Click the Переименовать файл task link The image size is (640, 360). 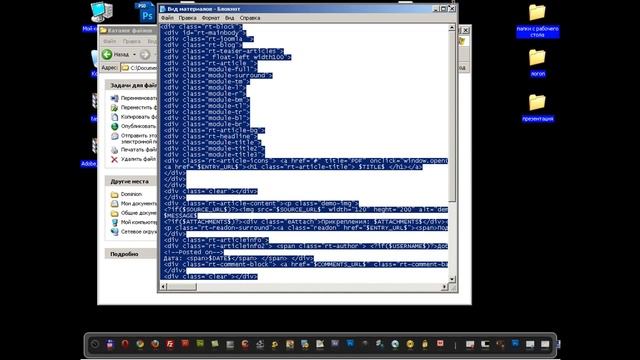[x=139, y=98]
